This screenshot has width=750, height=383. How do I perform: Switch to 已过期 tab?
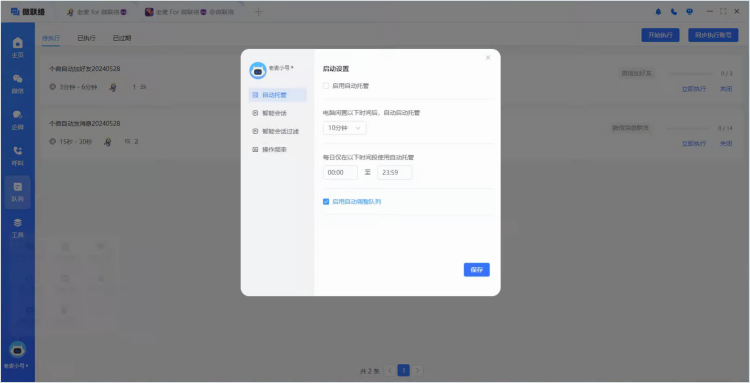click(122, 38)
